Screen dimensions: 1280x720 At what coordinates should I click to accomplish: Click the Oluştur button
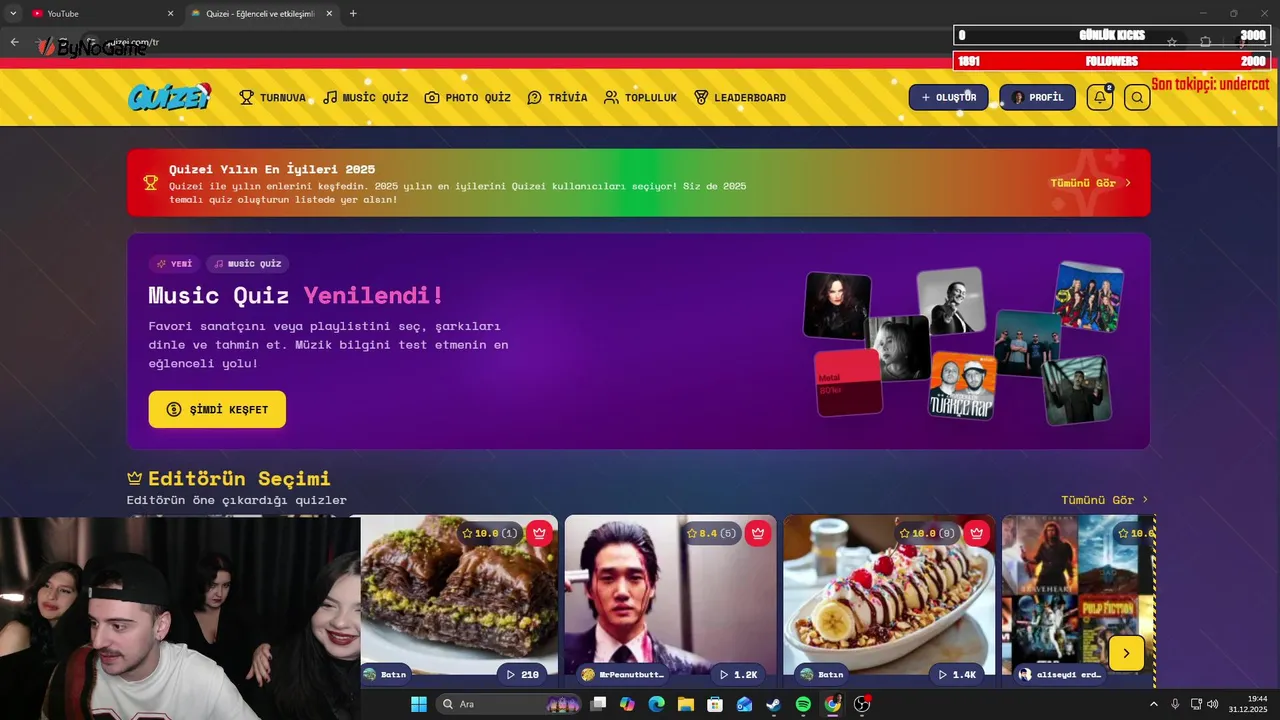948,97
